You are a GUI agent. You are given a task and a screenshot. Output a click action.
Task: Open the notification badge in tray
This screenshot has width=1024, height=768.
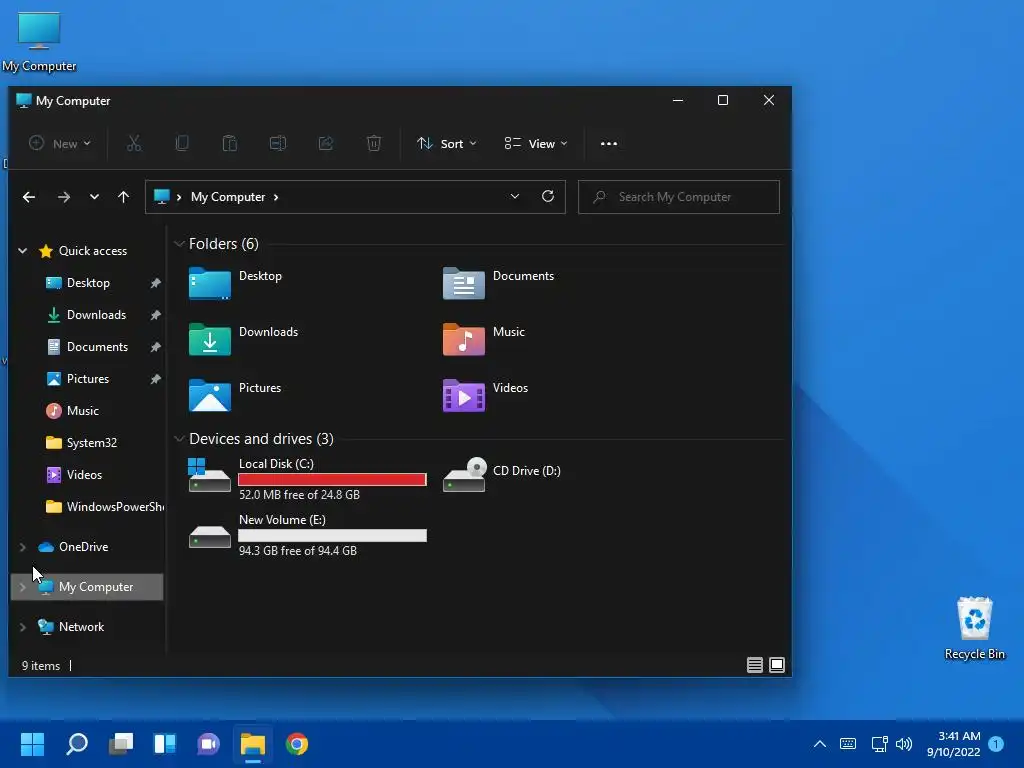tap(996, 743)
